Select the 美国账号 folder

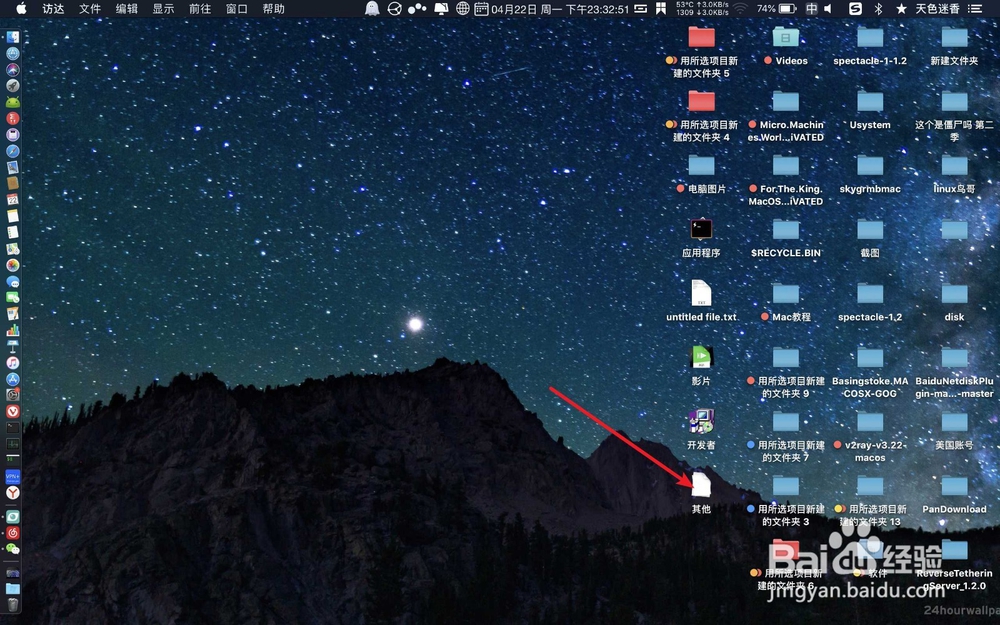(x=954, y=429)
